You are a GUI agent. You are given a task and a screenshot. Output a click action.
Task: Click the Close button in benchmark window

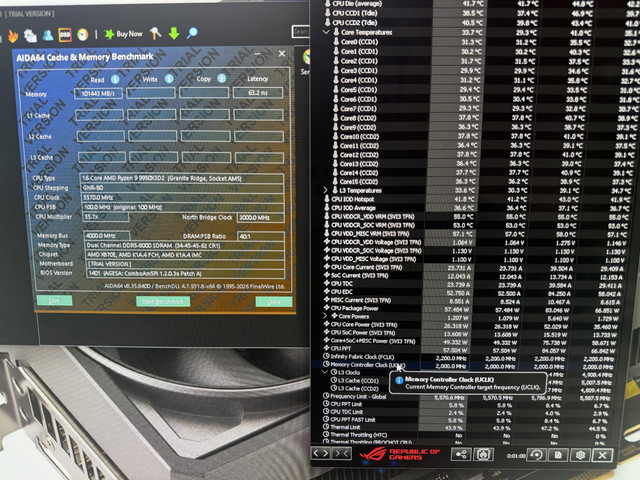point(274,302)
